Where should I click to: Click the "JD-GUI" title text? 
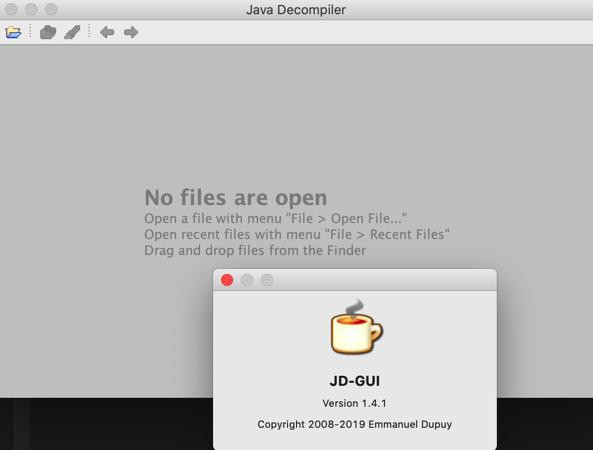355,381
